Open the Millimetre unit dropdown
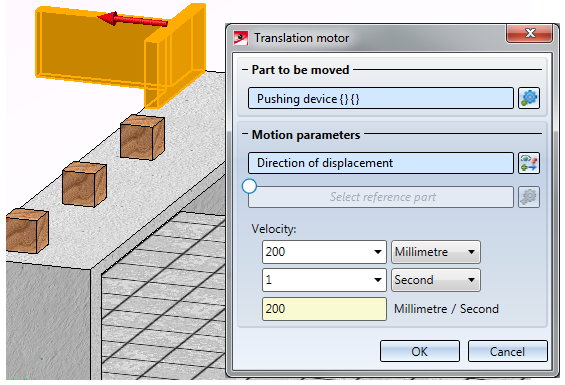The height and width of the screenshot is (385, 565). pos(436,252)
